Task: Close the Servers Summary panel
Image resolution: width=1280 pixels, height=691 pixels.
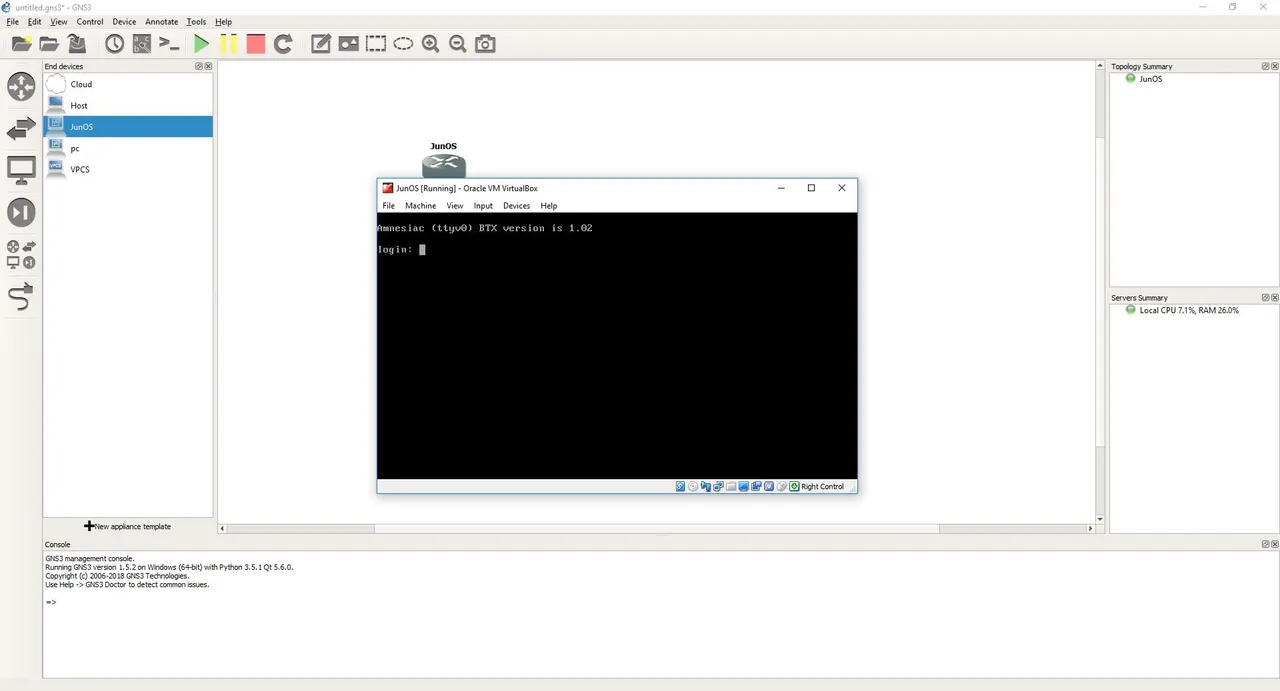Action: click(x=1274, y=297)
